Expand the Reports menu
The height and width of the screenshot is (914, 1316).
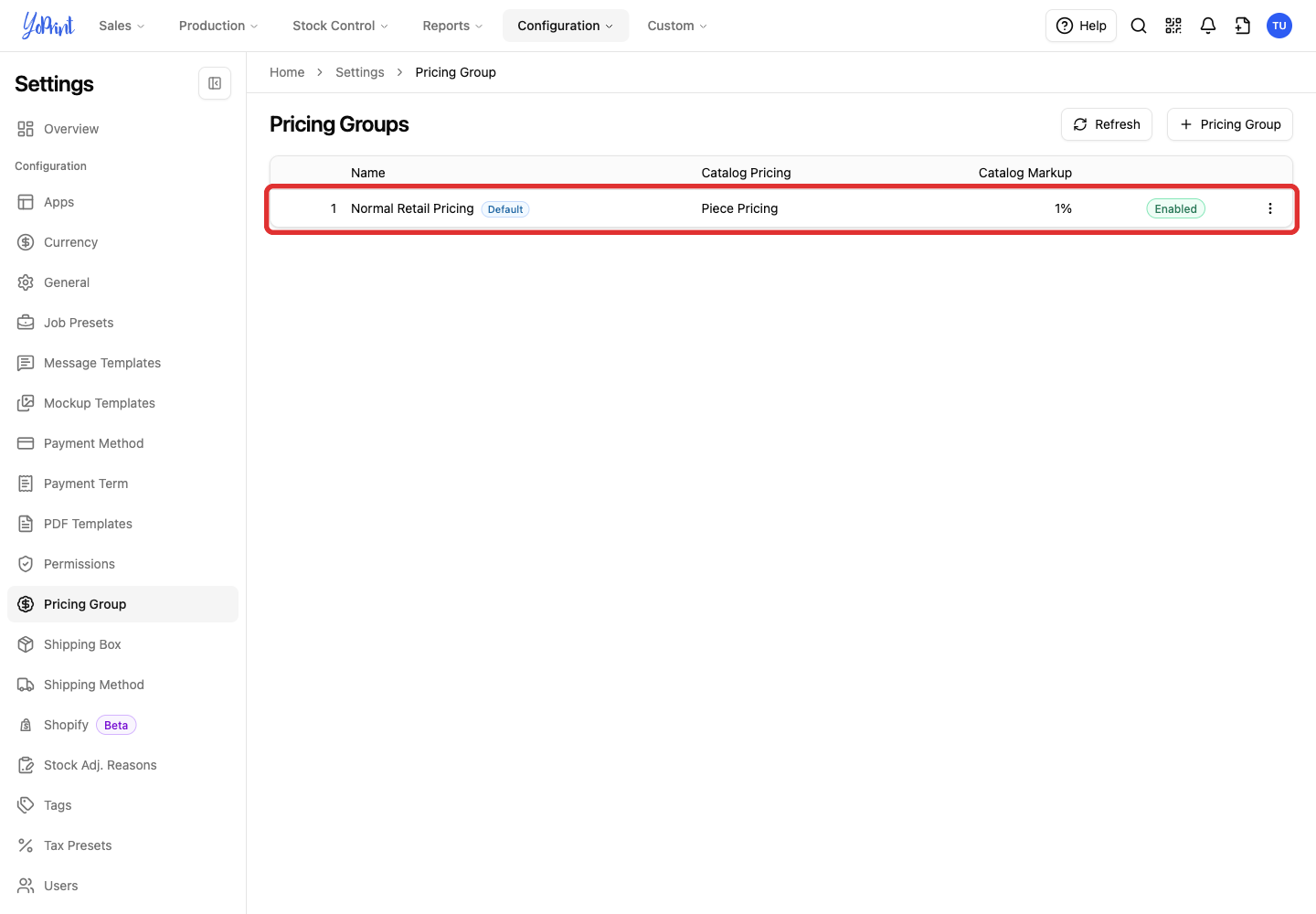coord(452,26)
